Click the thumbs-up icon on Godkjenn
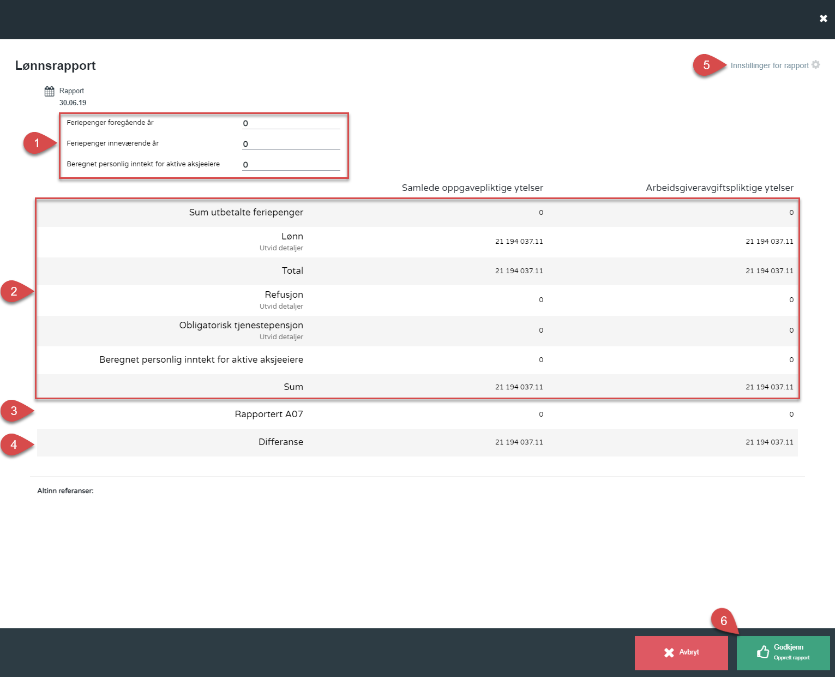This screenshot has height=677, width=835. [x=762, y=652]
